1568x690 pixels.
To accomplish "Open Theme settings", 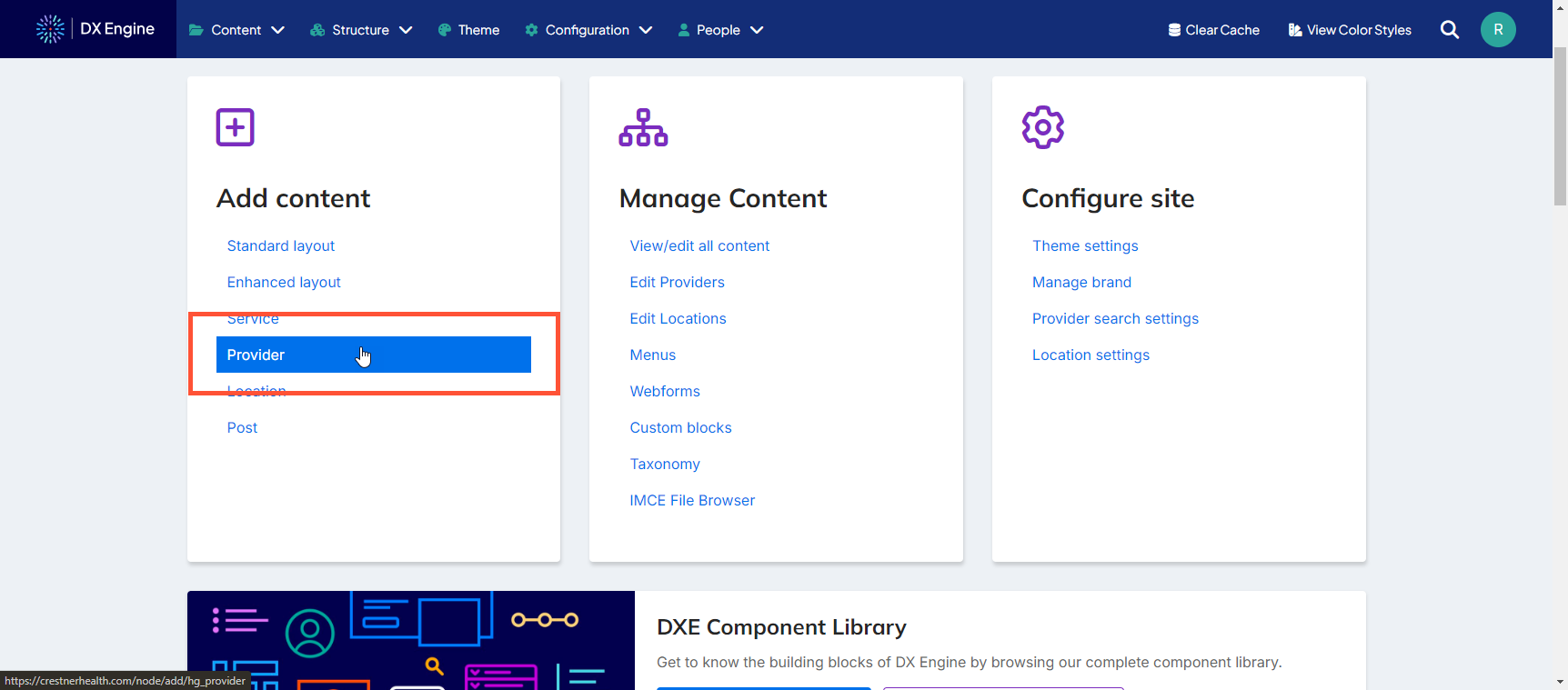I will tap(1085, 245).
